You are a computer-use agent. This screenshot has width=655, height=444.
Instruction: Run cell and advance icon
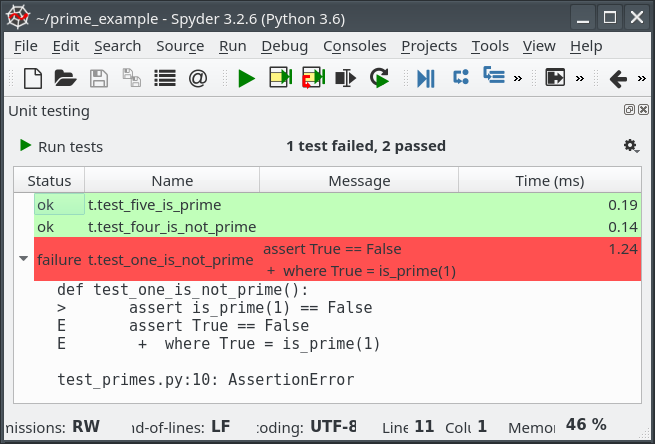(x=313, y=78)
